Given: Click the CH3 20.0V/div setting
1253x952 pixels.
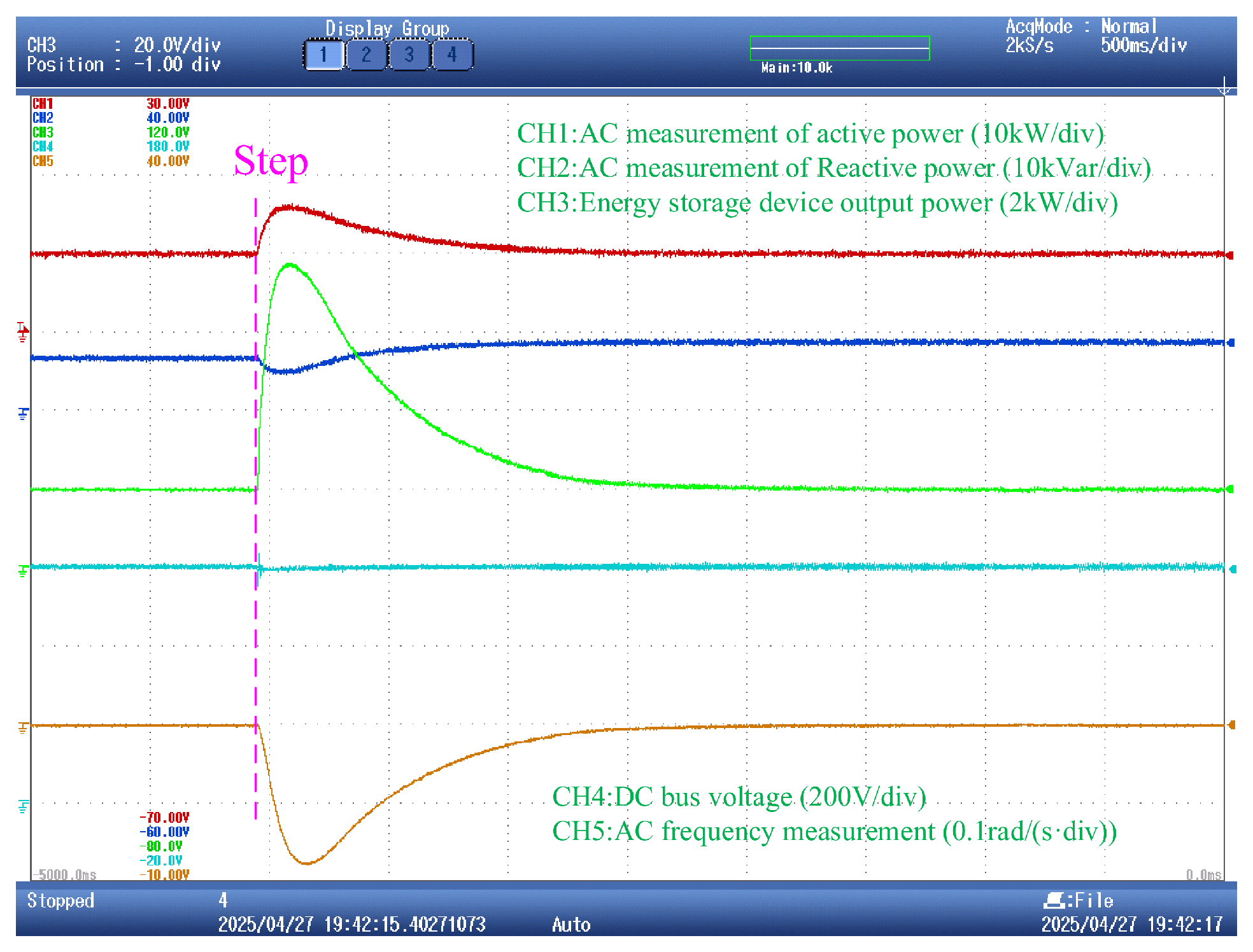Looking at the screenshot, I should click(x=178, y=45).
